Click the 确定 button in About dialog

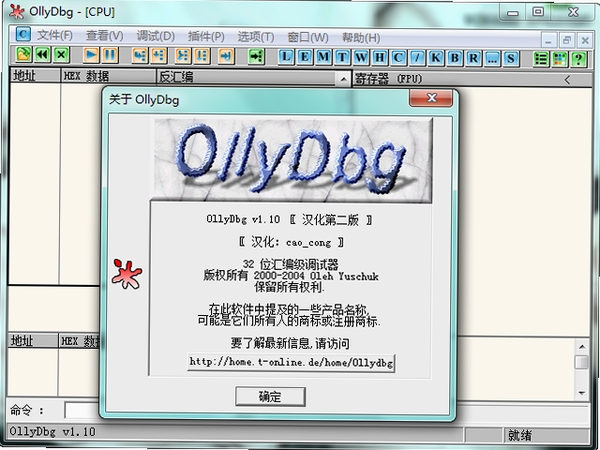[x=270, y=396]
